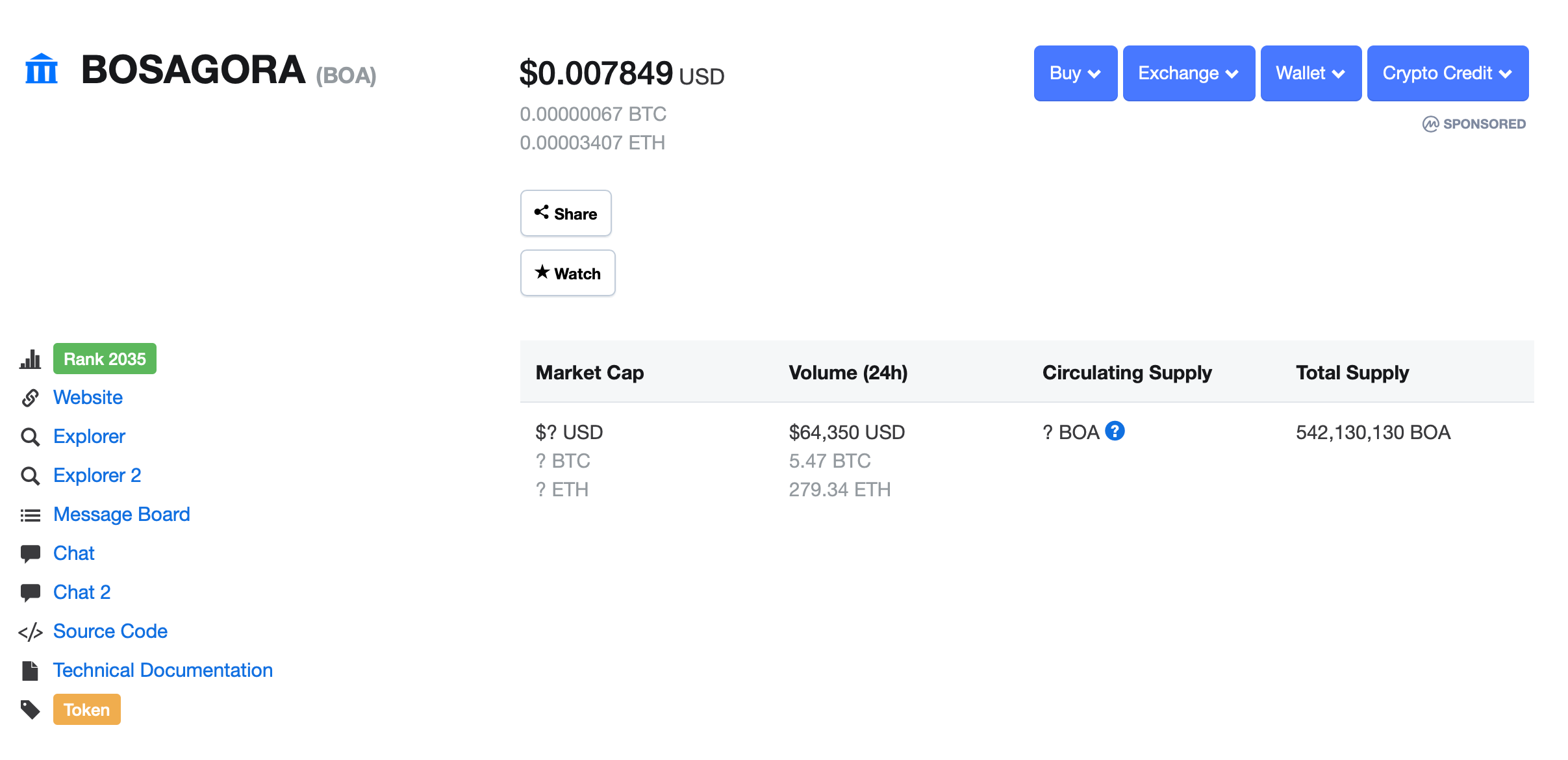Screen dimensions: 1568x760
Task: Open the Wallet dropdown
Action: tap(1310, 73)
